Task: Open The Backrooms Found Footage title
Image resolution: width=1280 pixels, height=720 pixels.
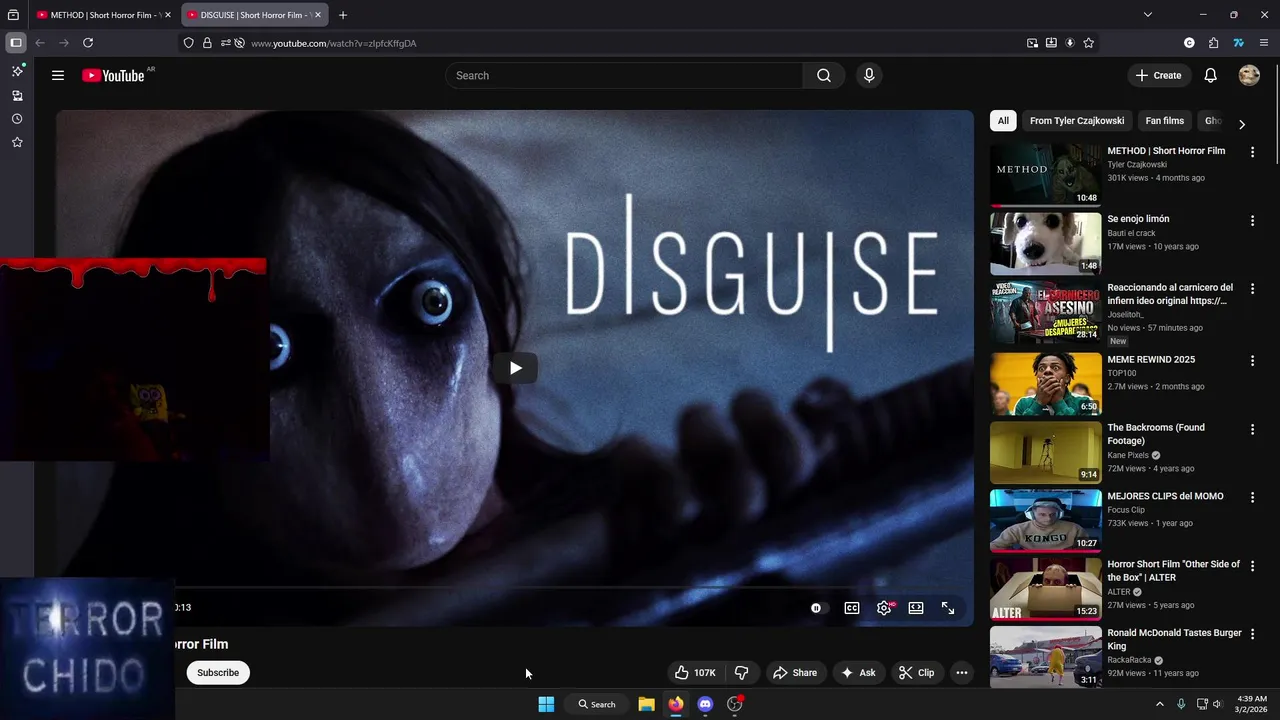Action: coord(1156,434)
